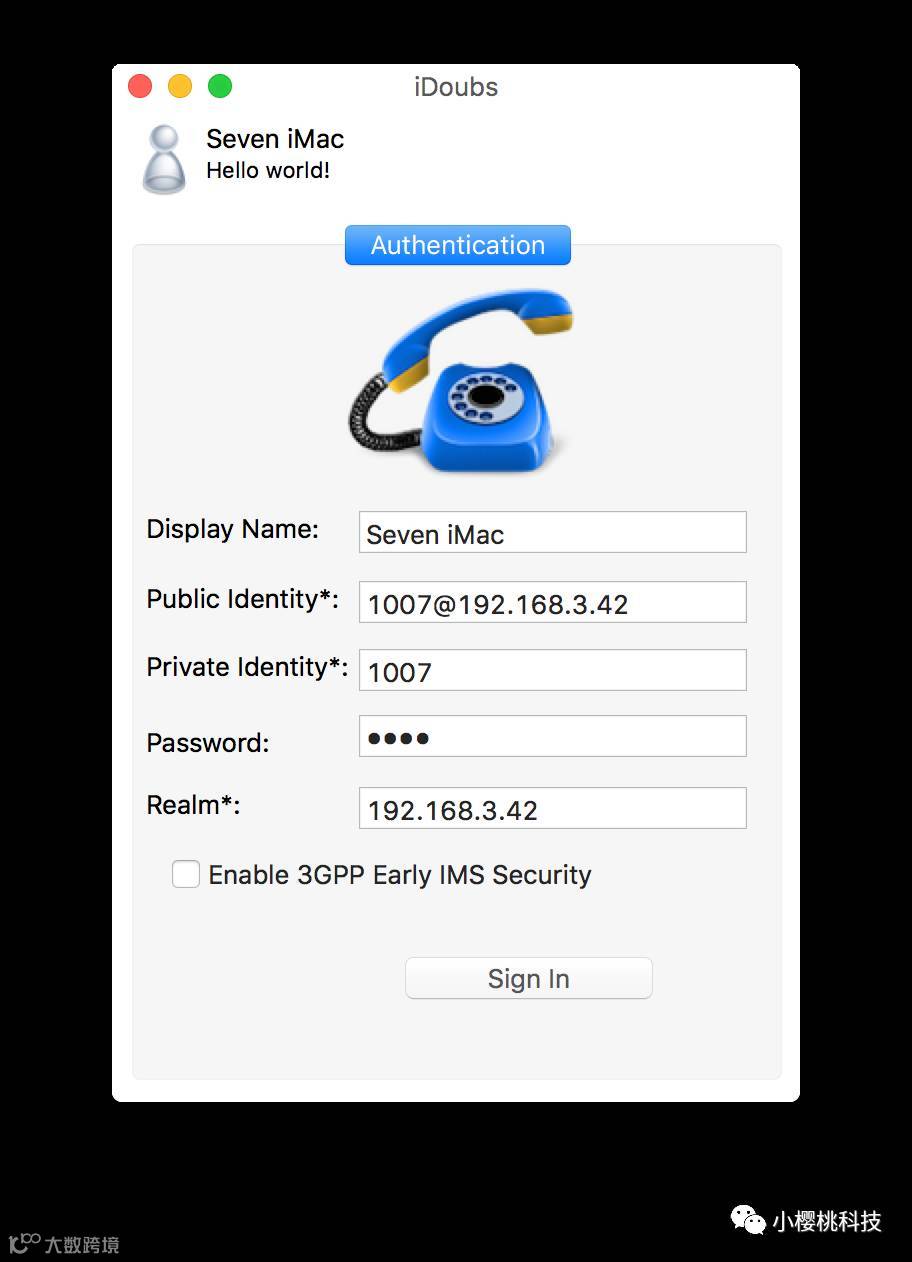The image size is (912, 1262).
Task: Minimize the iDoubs window with yellow button
Action: click(180, 86)
